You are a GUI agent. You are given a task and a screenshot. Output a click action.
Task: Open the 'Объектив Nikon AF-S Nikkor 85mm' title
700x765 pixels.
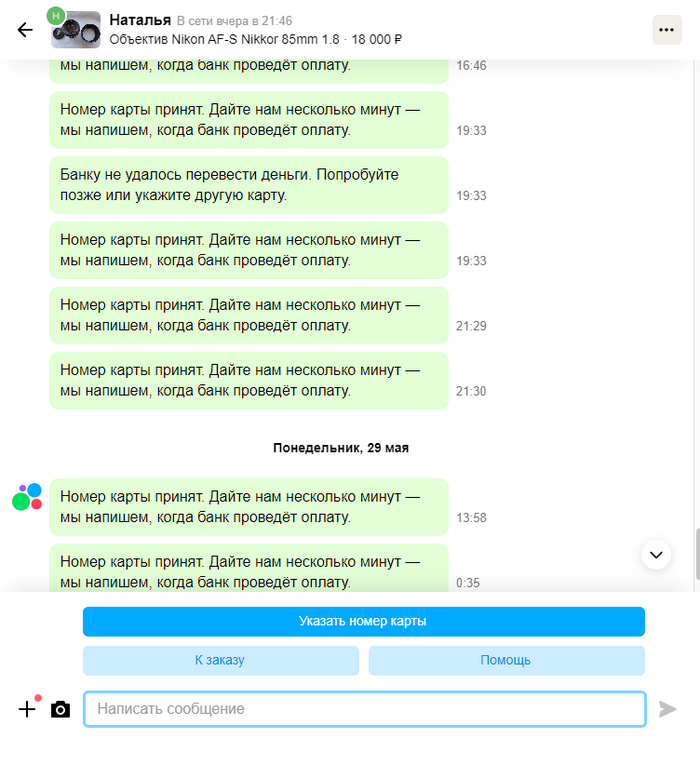coord(224,39)
